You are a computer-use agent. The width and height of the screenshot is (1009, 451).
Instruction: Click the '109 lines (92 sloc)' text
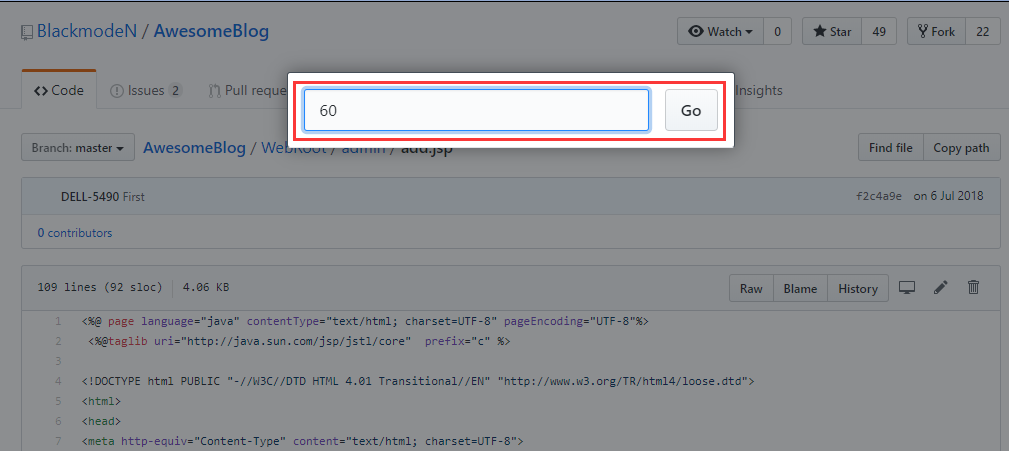(100, 288)
